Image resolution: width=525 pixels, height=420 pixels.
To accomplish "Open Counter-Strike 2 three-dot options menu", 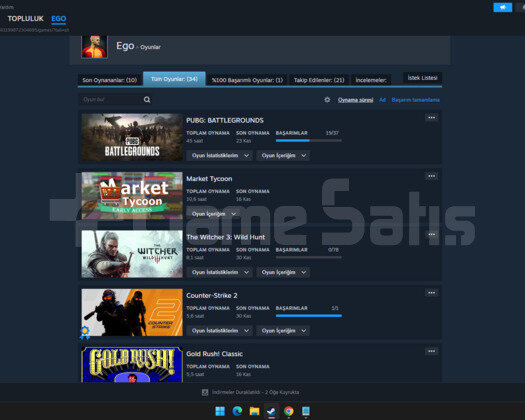I will [431, 293].
